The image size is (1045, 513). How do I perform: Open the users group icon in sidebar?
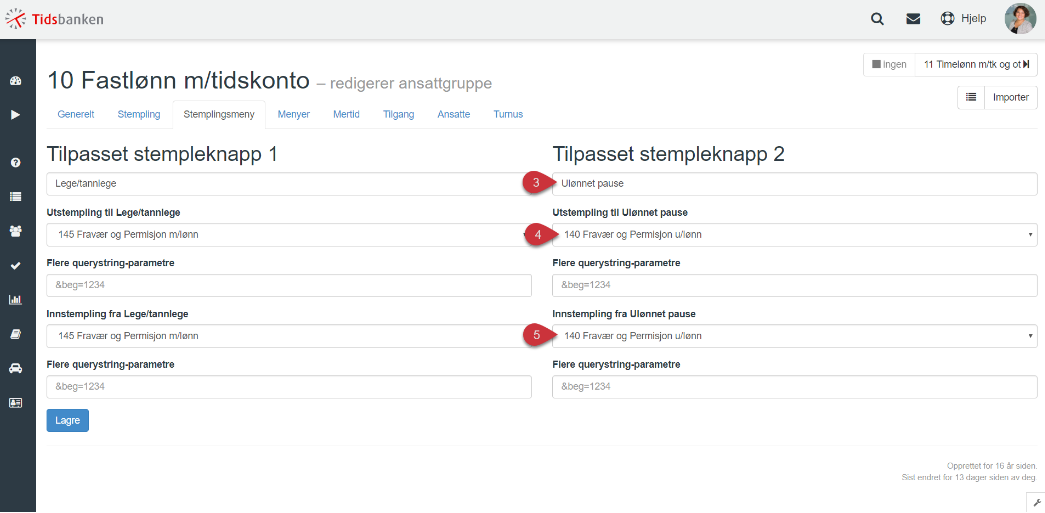(16, 231)
